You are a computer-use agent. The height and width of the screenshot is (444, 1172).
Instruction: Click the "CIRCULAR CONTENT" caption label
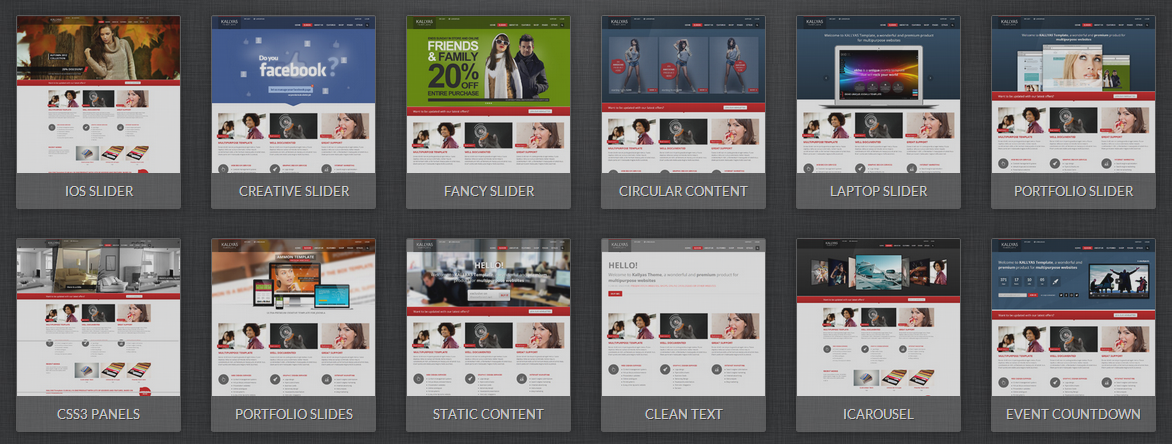[683, 191]
